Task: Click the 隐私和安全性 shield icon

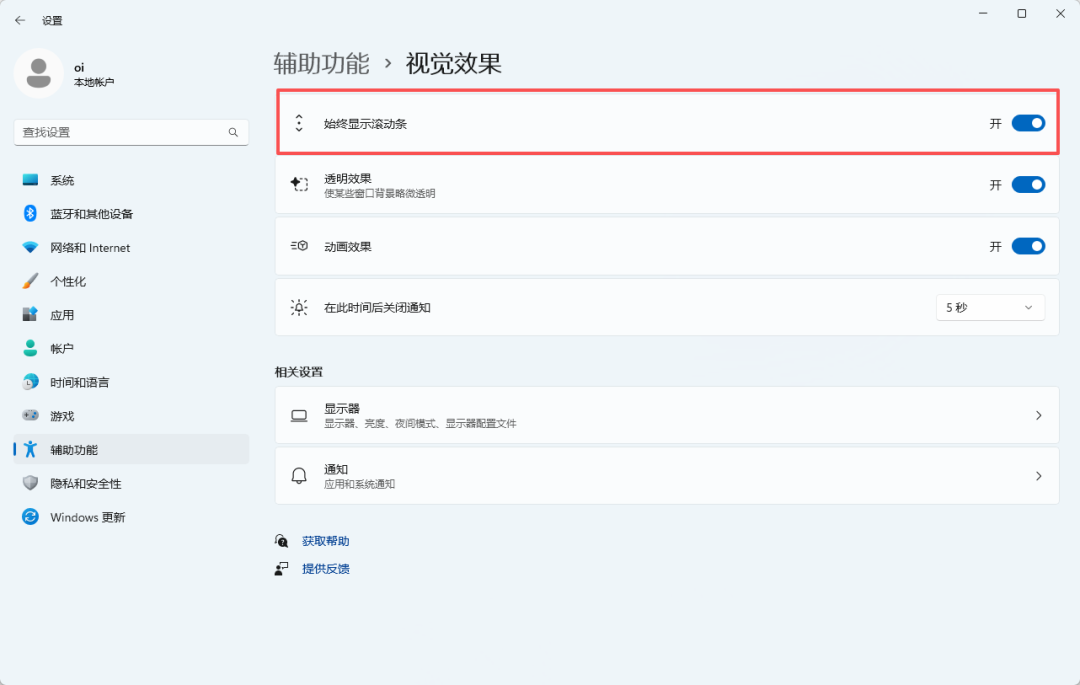Action: 30,483
